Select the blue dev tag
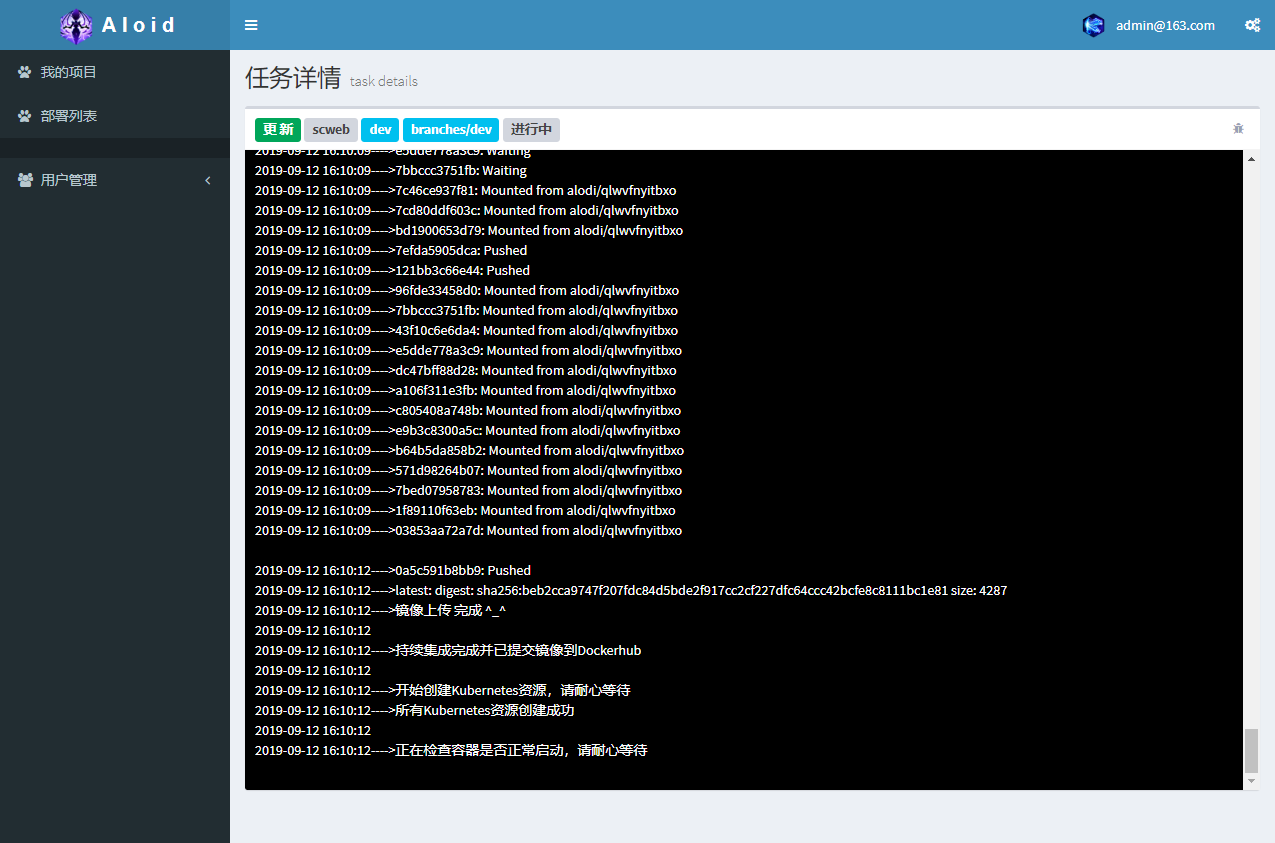The width and height of the screenshot is (1275, 843). pos(380,130)
